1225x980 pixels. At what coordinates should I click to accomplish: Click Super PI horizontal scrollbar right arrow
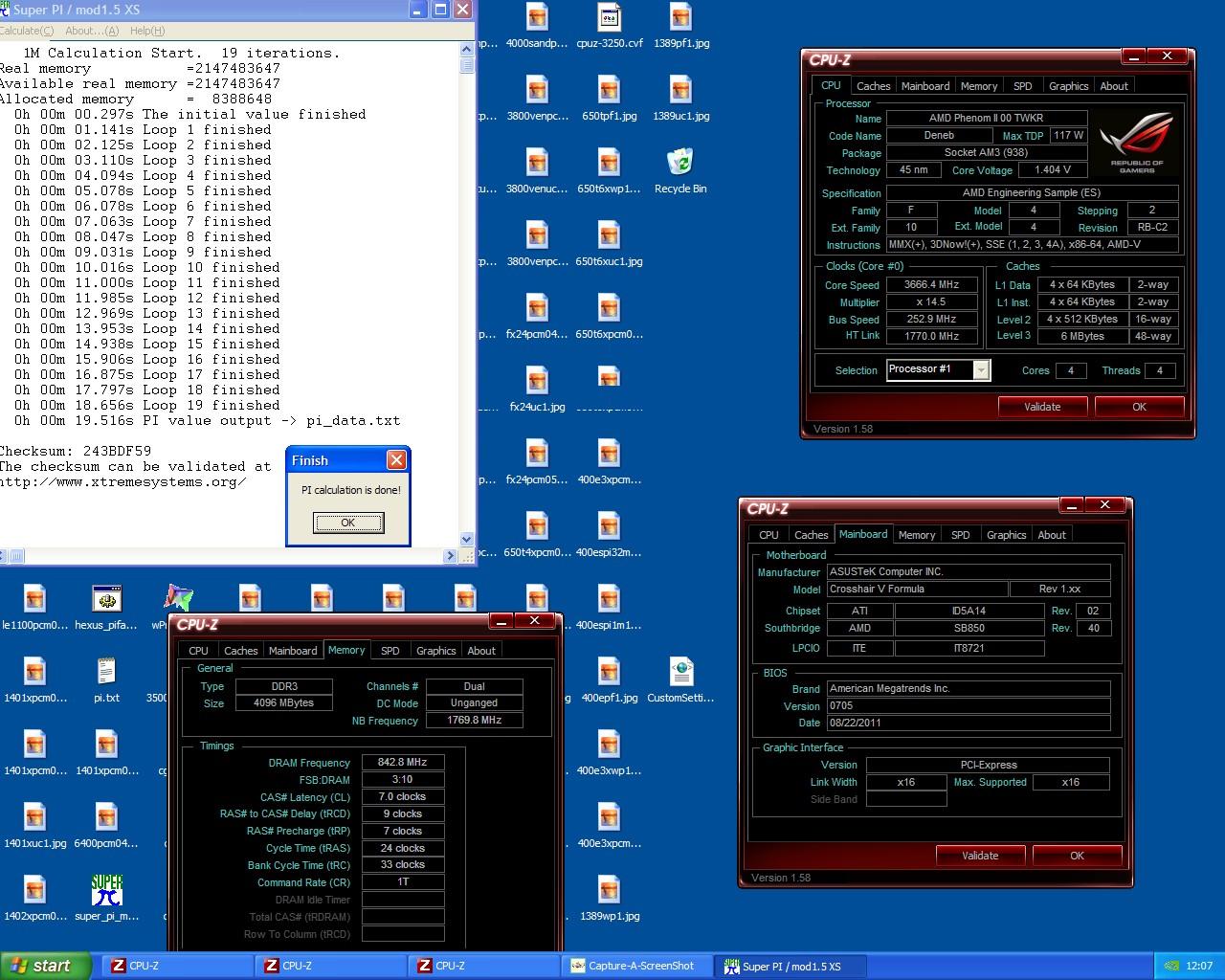450,555
